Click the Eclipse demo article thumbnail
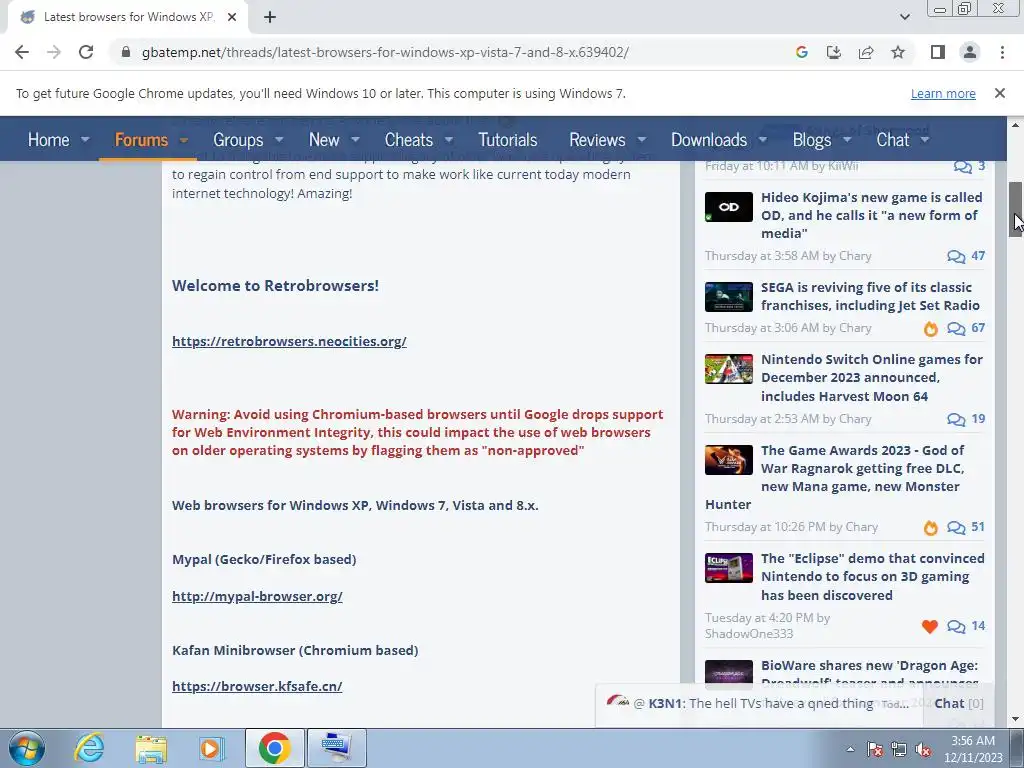 pyautogui.click(x=729, y=568)
